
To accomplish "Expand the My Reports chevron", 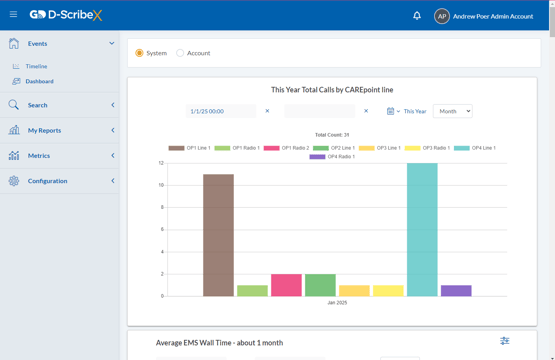I will tap(113, 130).
